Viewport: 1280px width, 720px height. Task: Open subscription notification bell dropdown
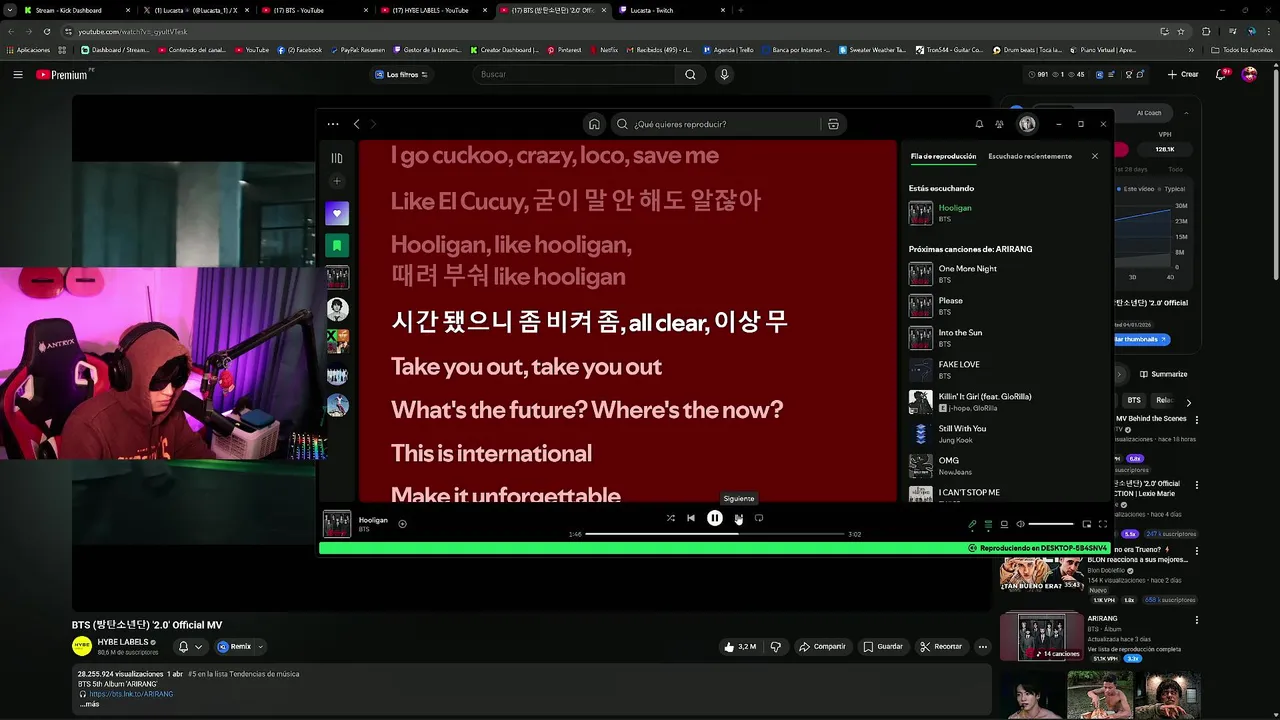coord(190,646)
